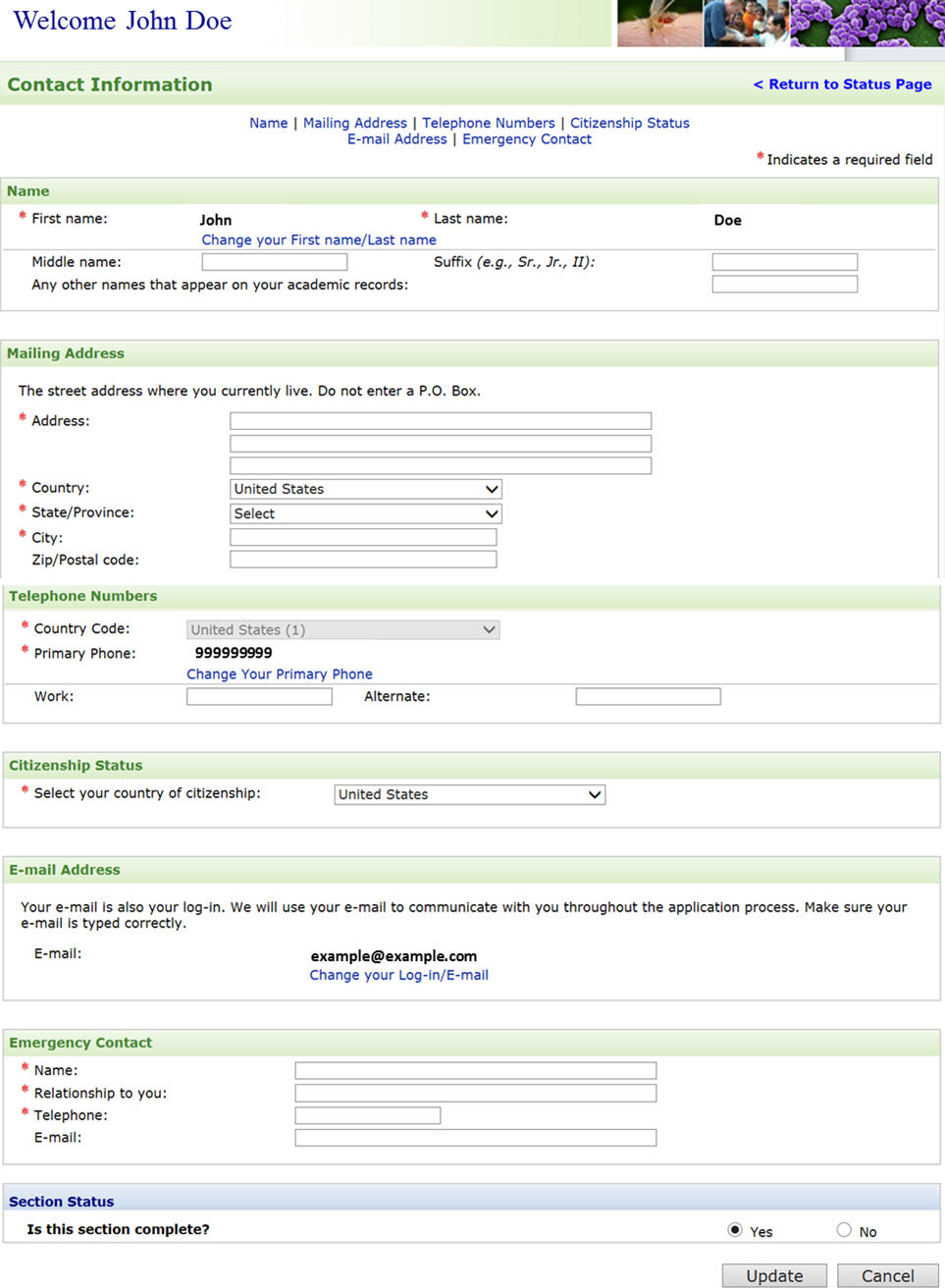Go to Emergency Contact section link
The height and width of the screenshot is (1288, 945).
coord(526,139)
